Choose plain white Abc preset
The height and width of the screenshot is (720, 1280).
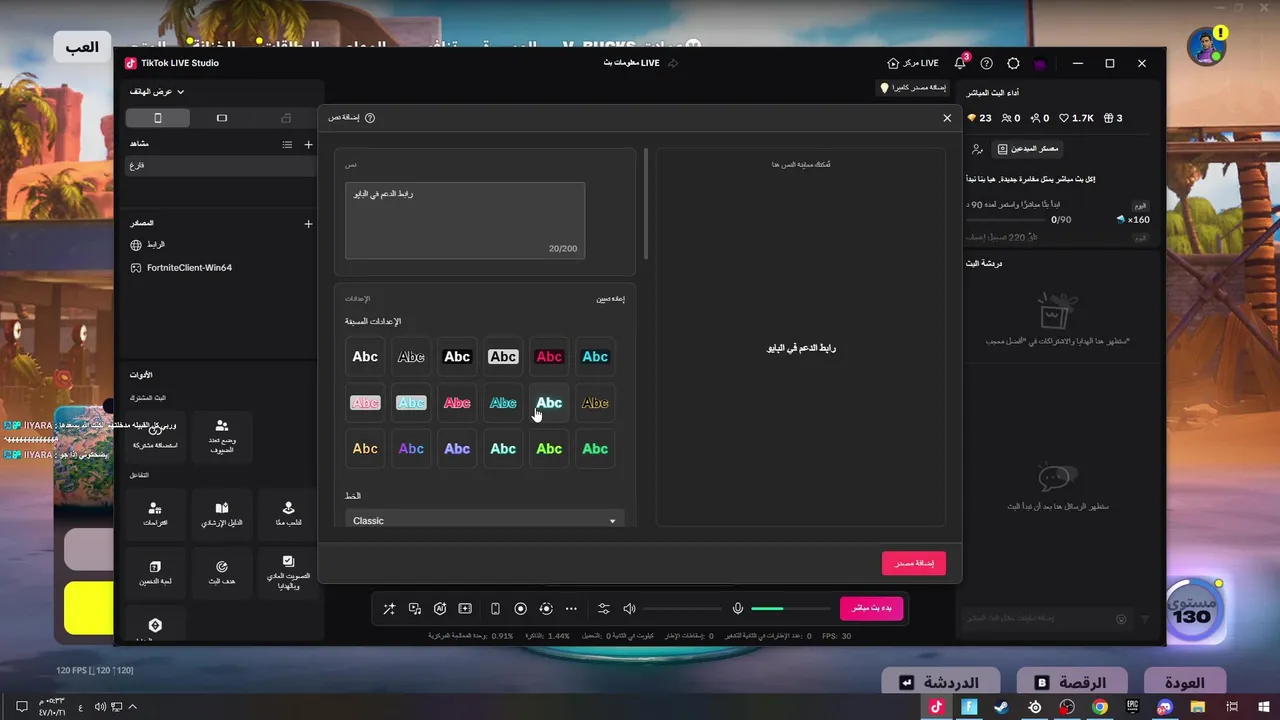pyautogui.click(x=365, y=357)
